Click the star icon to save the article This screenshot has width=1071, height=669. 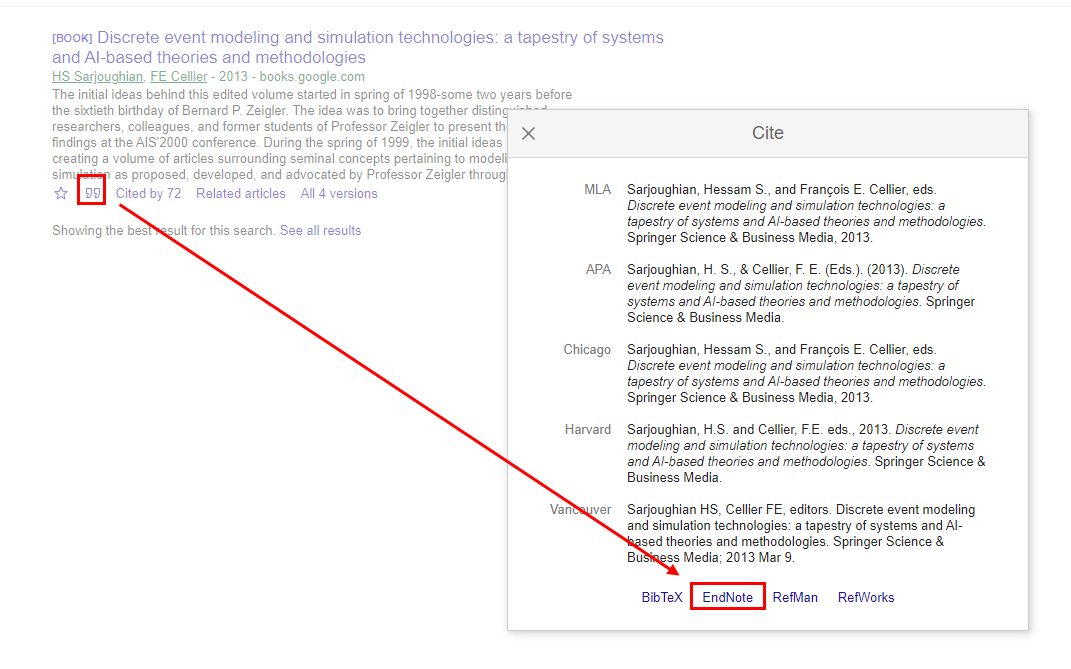point(60,192)
